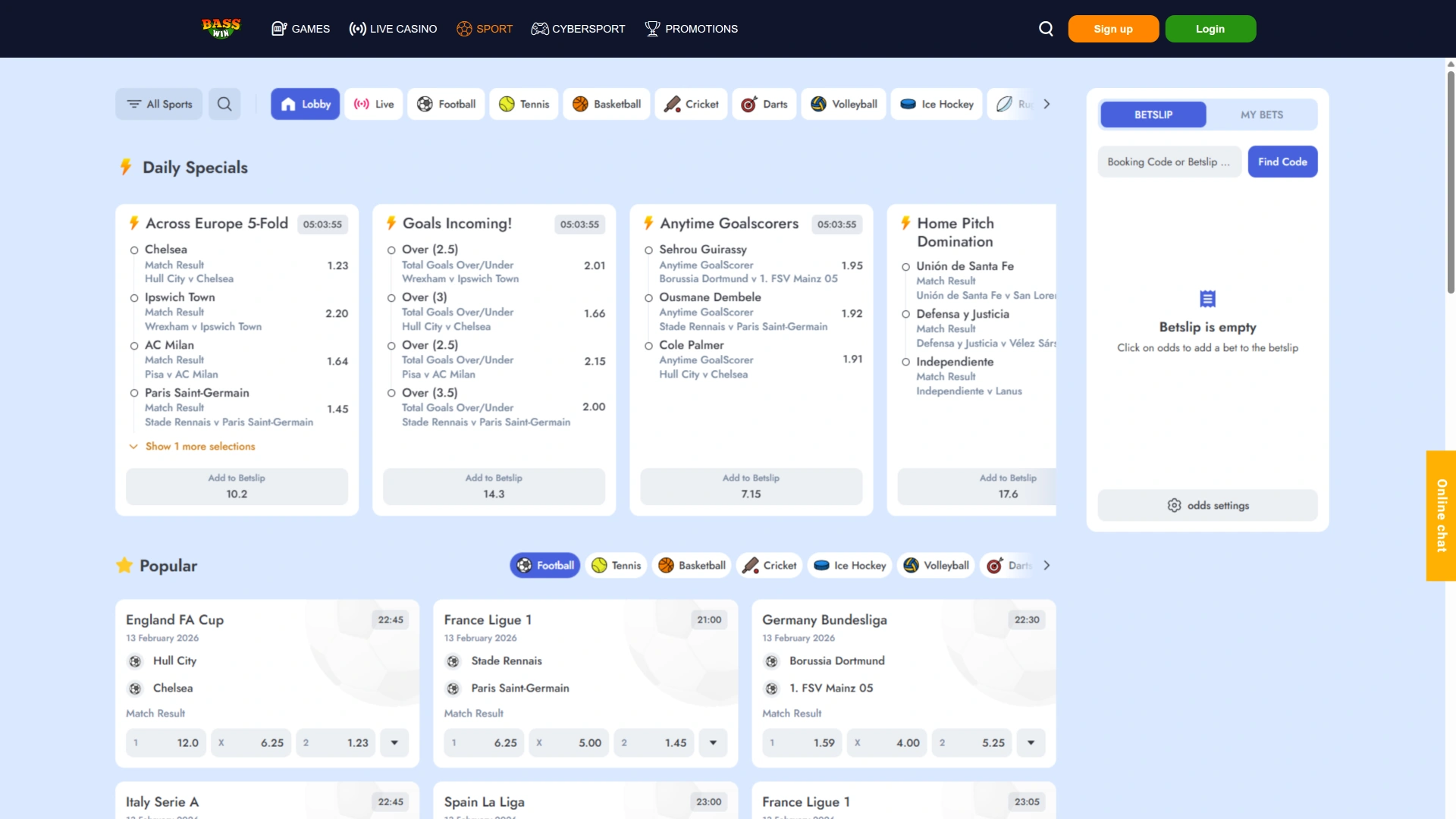Select Tennis in the Popular section
This screenshot has width=1456, height=819.
pyautogui.click(x=616, y=565)
